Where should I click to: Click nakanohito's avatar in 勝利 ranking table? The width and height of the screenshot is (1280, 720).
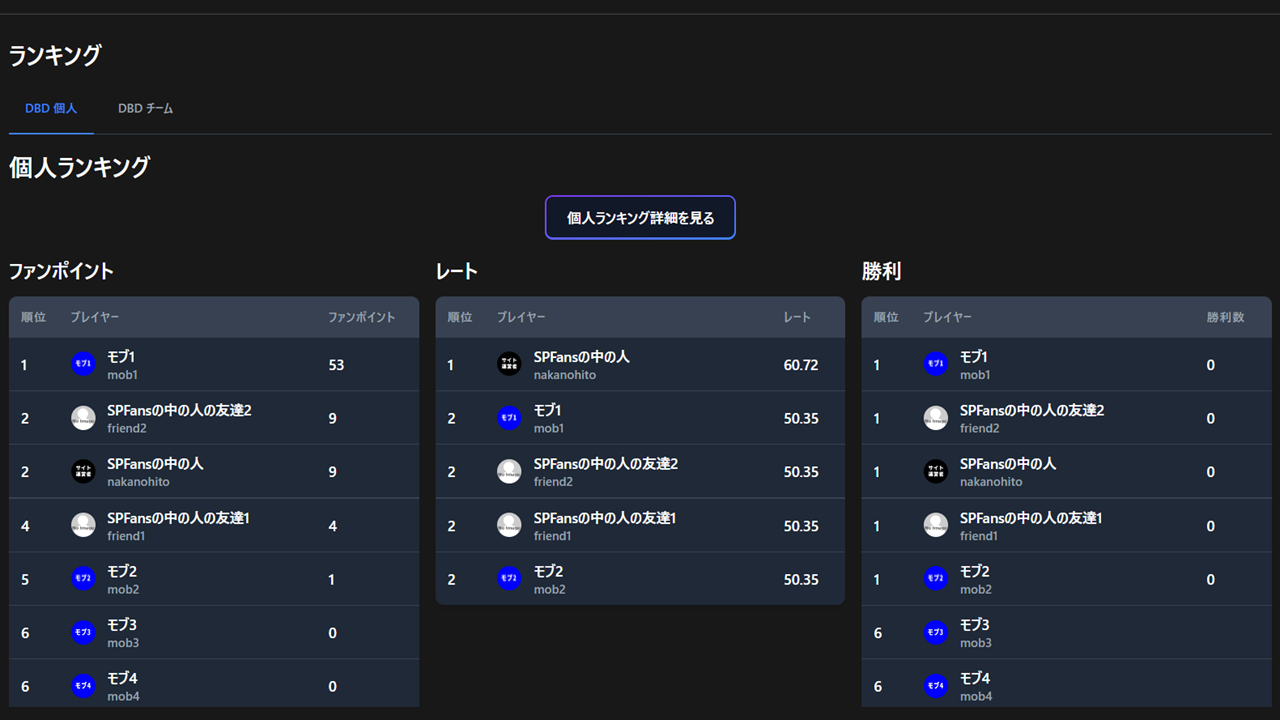tap(935, 470)
